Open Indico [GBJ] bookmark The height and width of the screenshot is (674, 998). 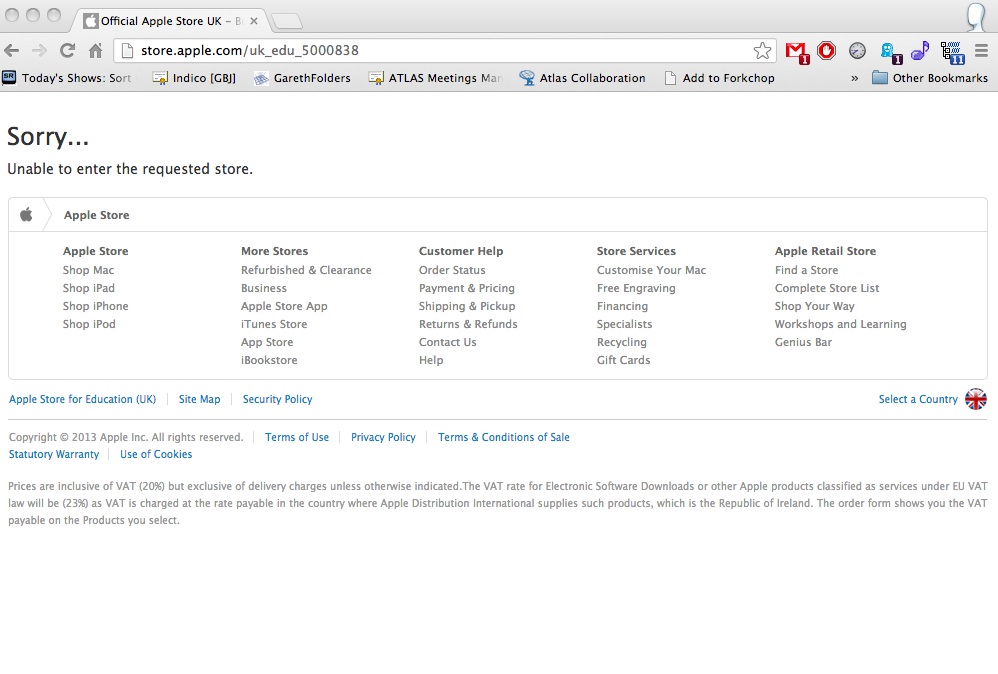point(195,78)
